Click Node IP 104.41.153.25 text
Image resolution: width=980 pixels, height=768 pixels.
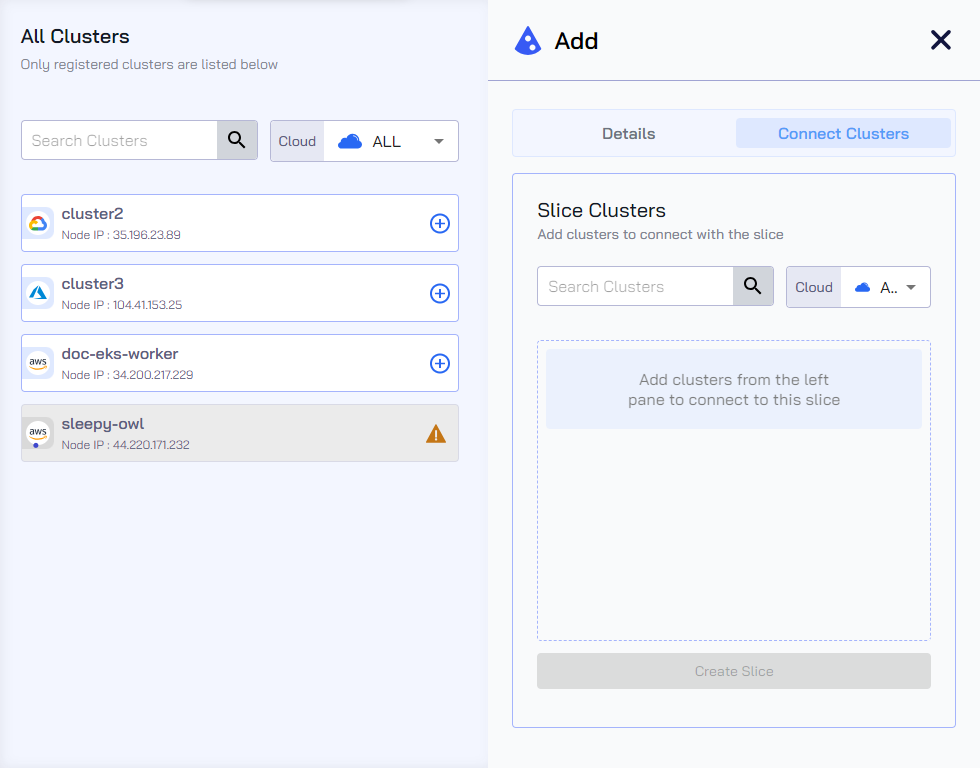click(122, 305)
